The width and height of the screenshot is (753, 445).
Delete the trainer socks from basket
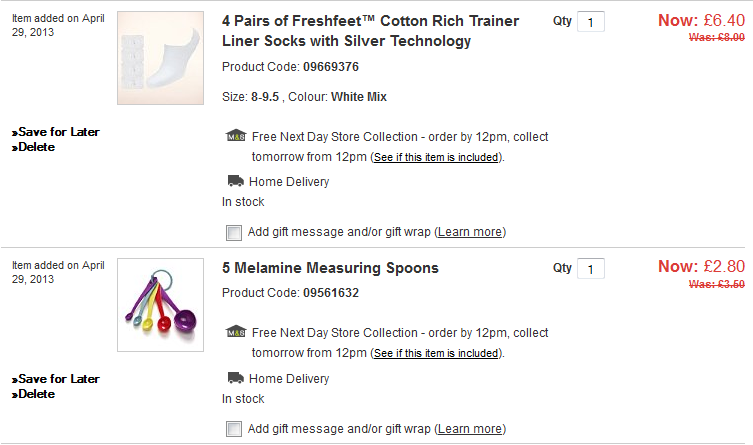[x=36, y=147]
